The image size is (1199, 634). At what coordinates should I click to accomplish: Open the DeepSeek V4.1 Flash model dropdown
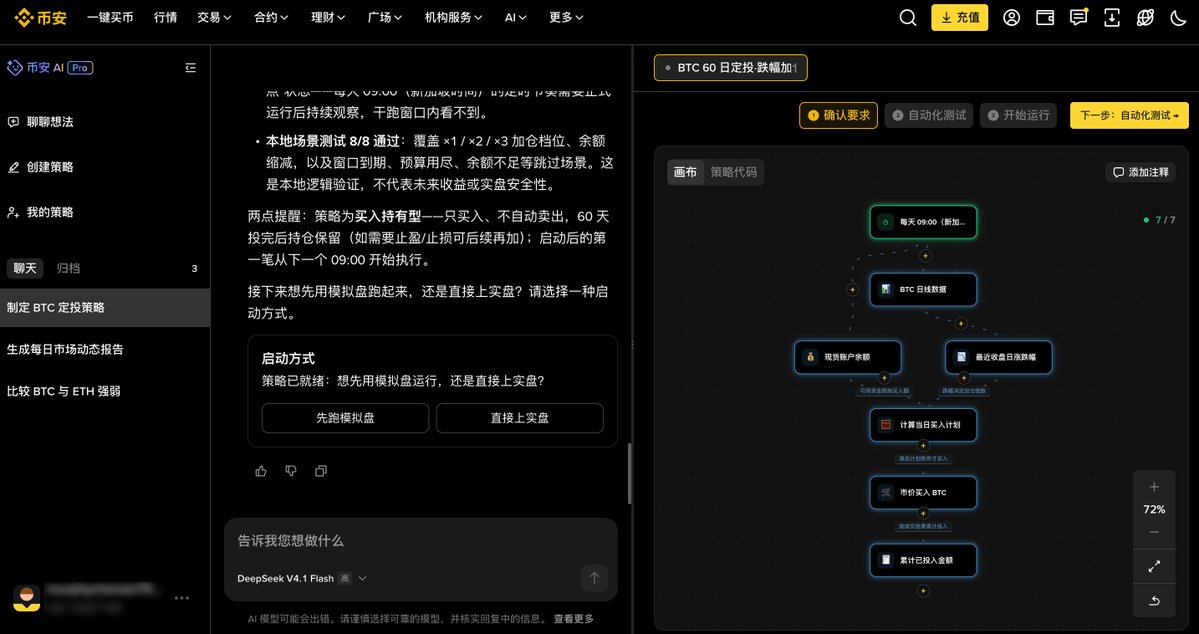(302, 578)
